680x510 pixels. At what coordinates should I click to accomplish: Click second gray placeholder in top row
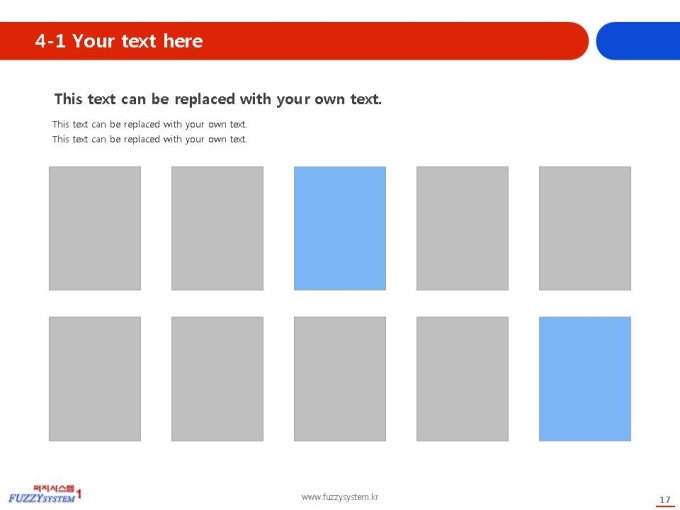(x=217, y=228)
